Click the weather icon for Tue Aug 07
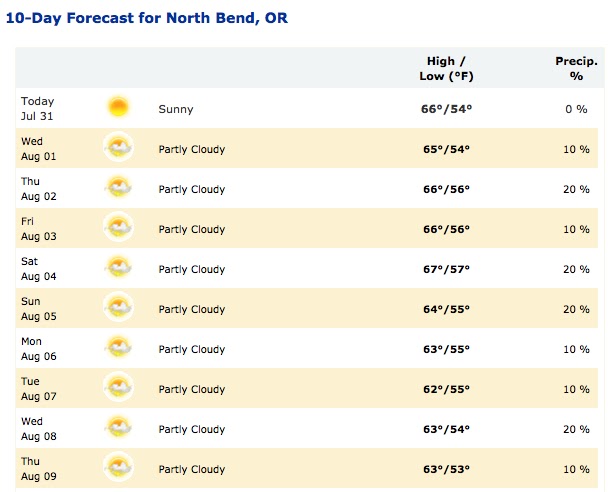The width and height of the screenshot is (608, 492). pos(118,387)
